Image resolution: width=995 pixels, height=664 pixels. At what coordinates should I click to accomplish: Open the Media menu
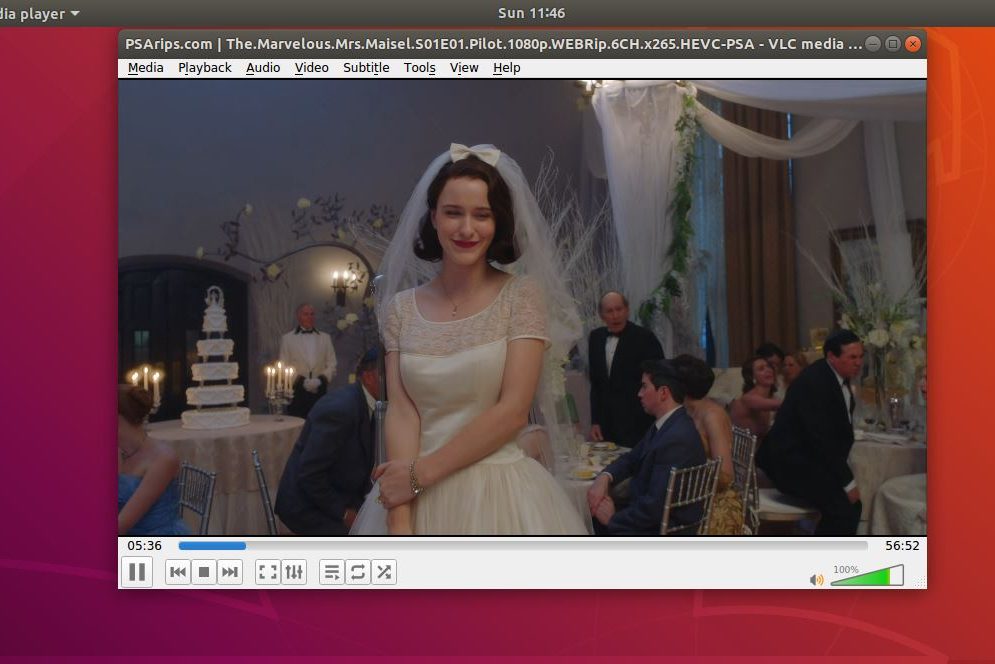coord(146,68)
